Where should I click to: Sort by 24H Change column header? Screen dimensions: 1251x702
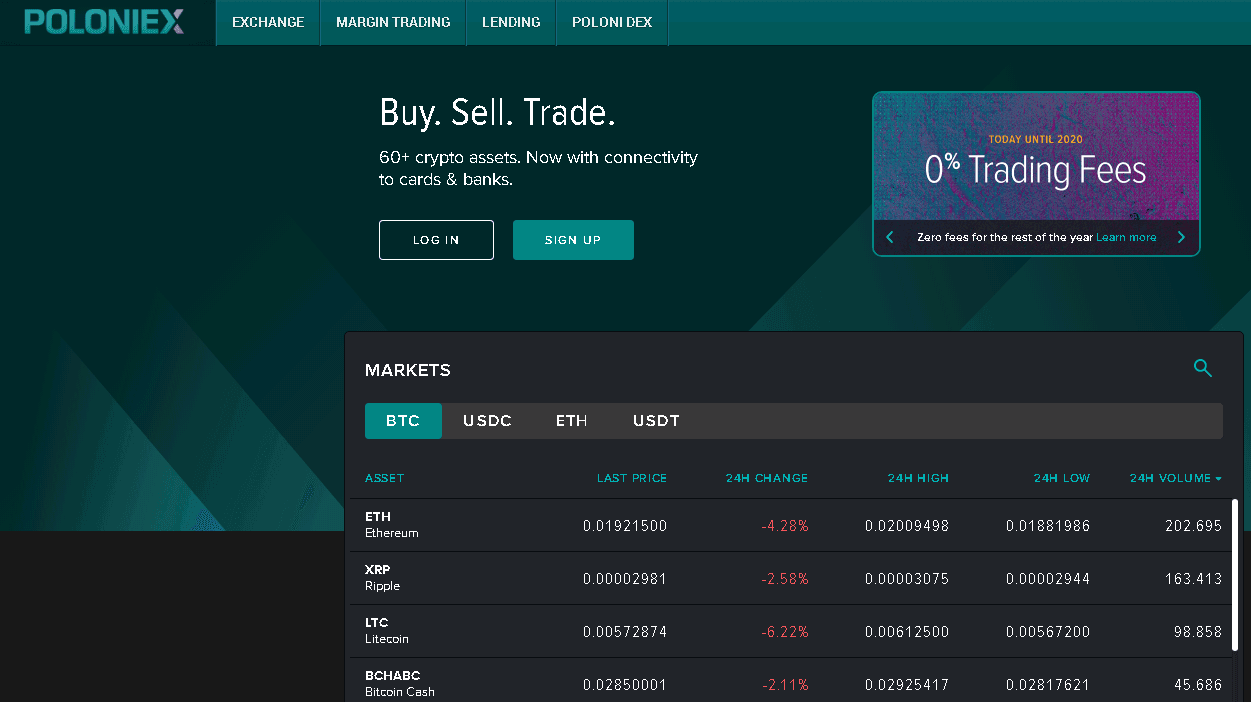pyautogui.click(x=767, y=478)
